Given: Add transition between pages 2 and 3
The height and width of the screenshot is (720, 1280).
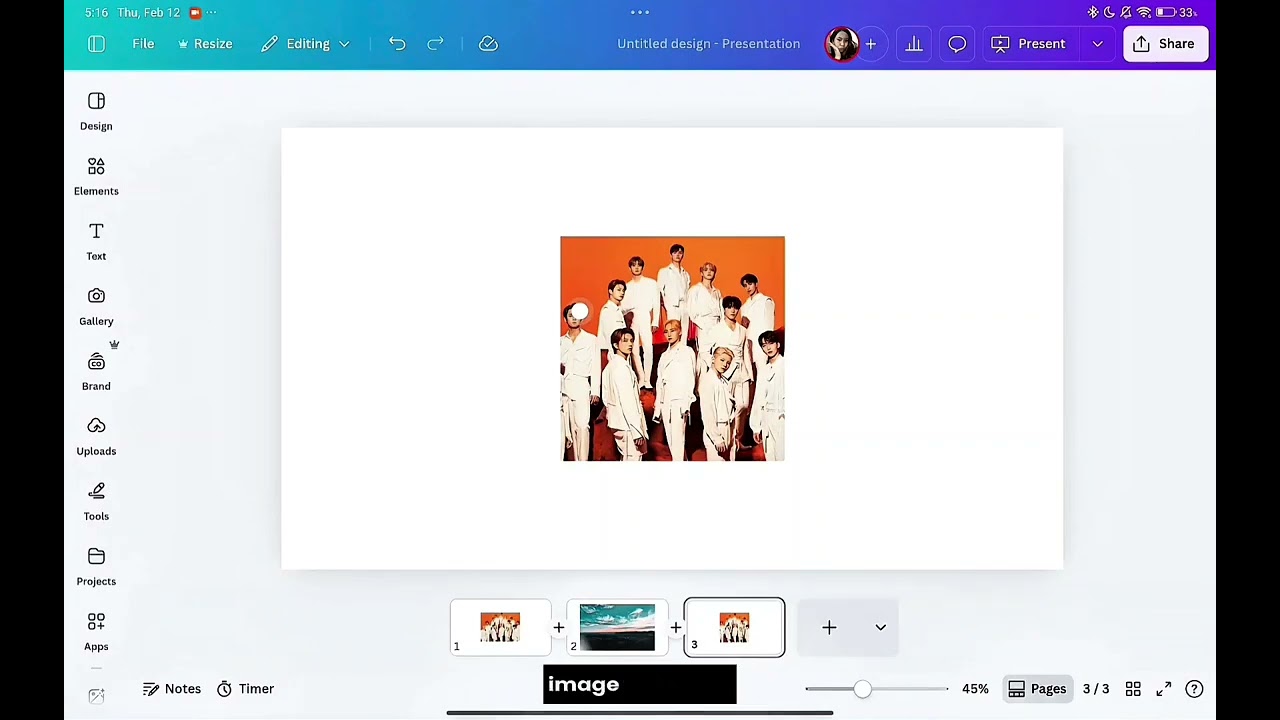Looking at the screenshot, I should [x=676, y=628].
